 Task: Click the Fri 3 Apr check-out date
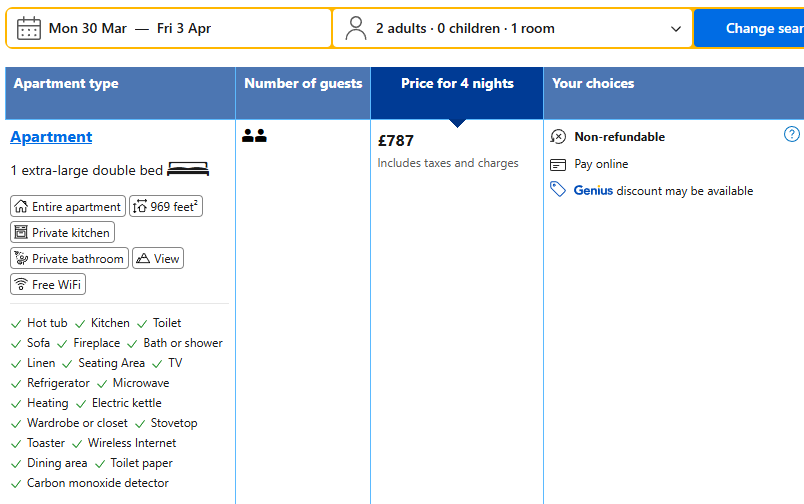pos(184,28)
